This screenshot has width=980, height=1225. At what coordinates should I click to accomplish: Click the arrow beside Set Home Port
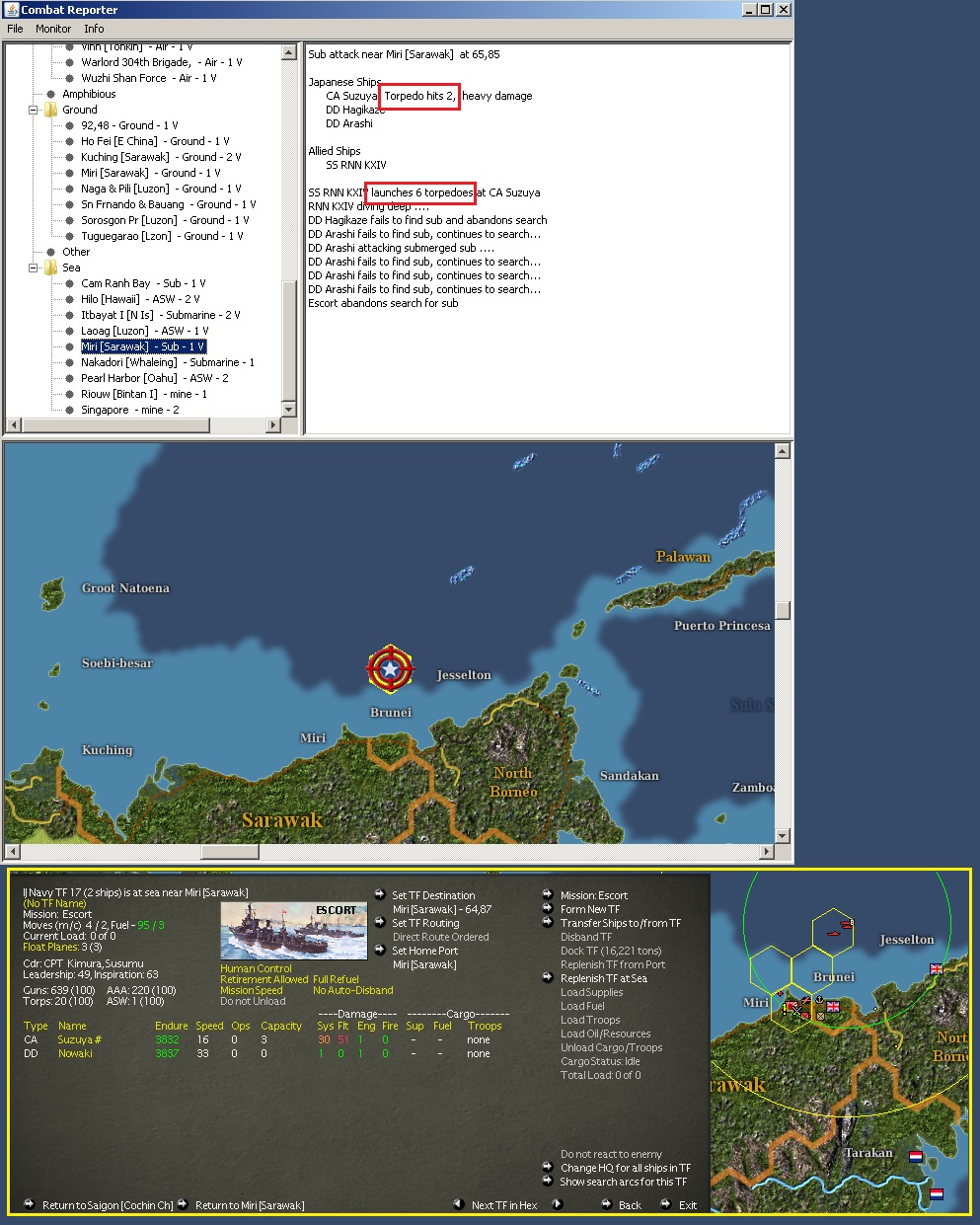(379, 950)
